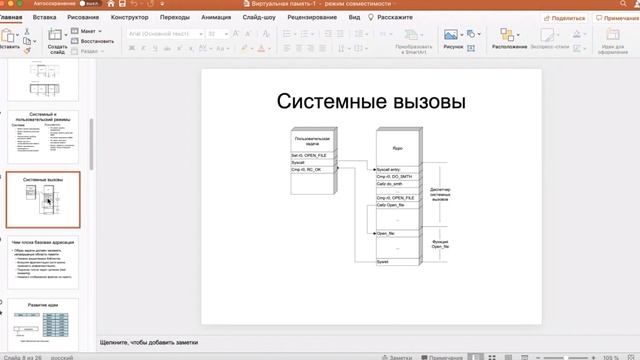Click the Undo arrow icon
Image resolution: width=640 pixels, height=360 pixels.
(x=133, y=4)
